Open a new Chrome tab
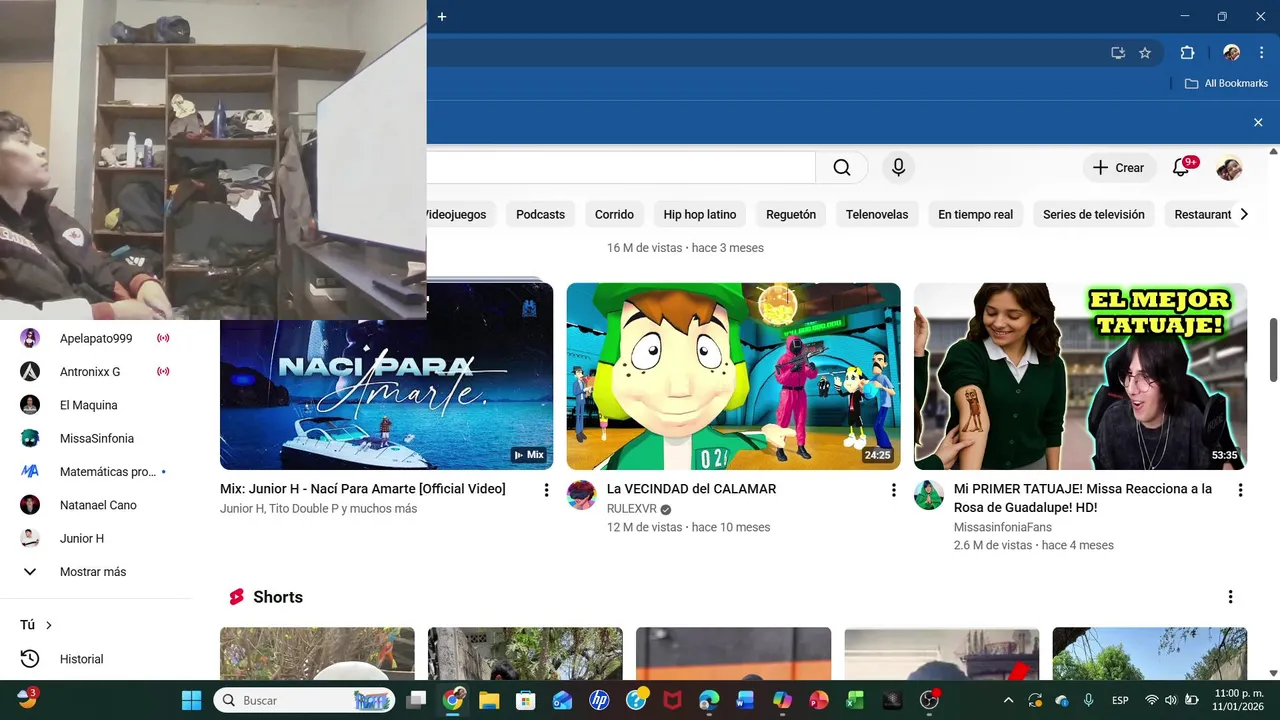This screenshot has height=720, width=1280. (x=441, y=16)
